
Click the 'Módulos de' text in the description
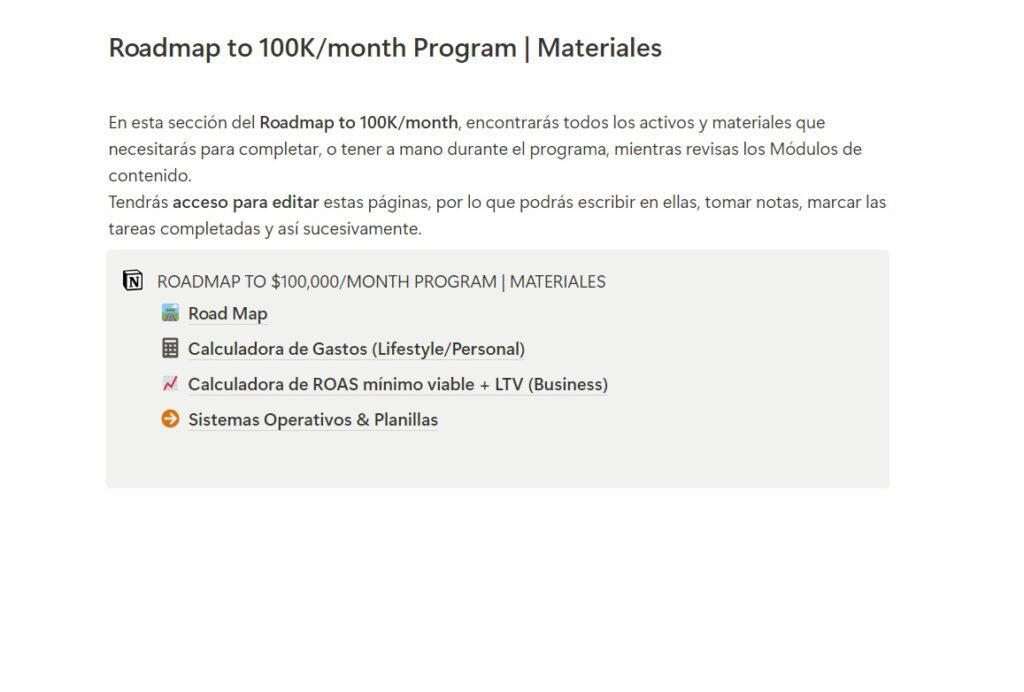816,149
